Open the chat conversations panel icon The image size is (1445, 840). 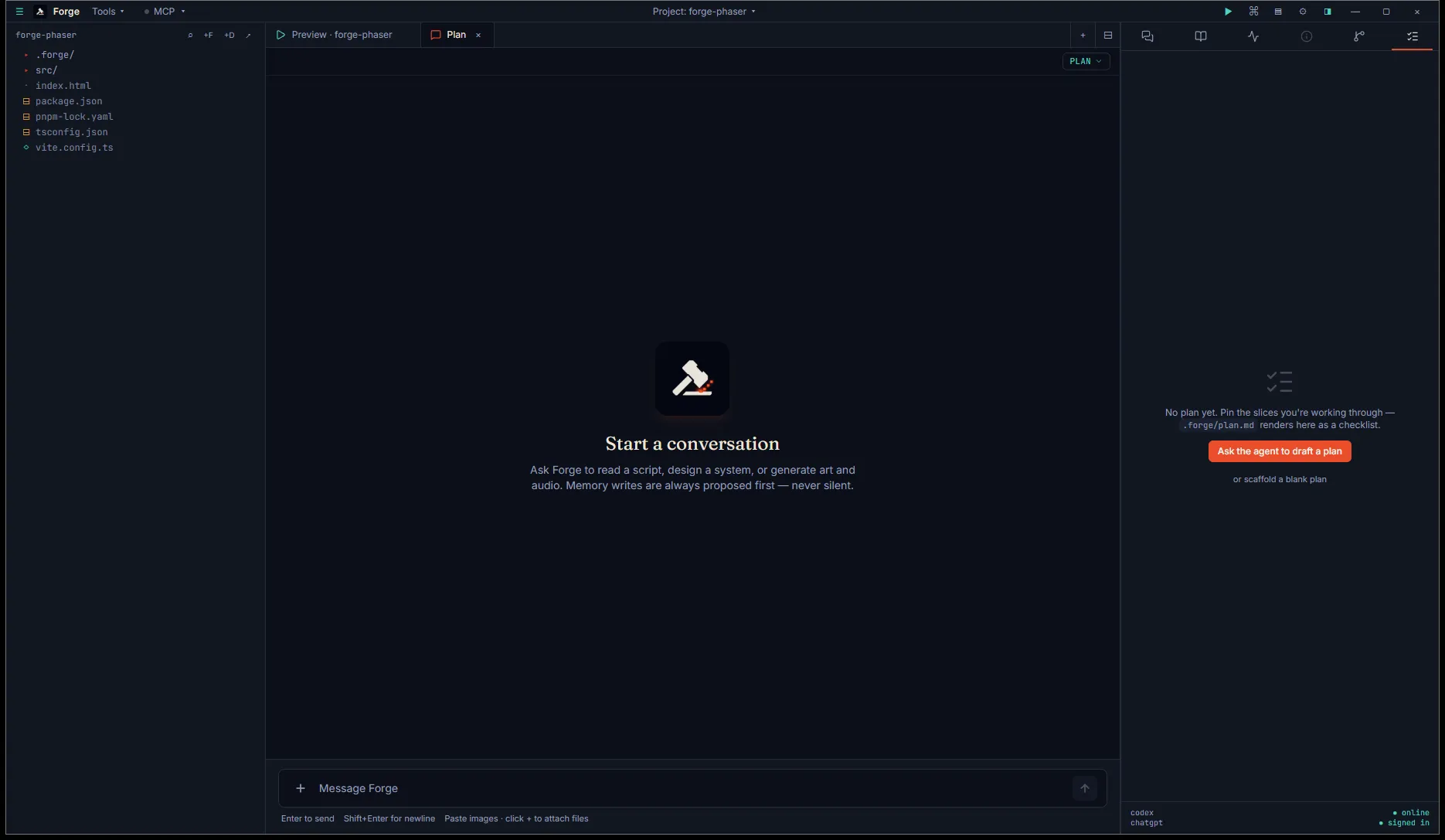1147,36
